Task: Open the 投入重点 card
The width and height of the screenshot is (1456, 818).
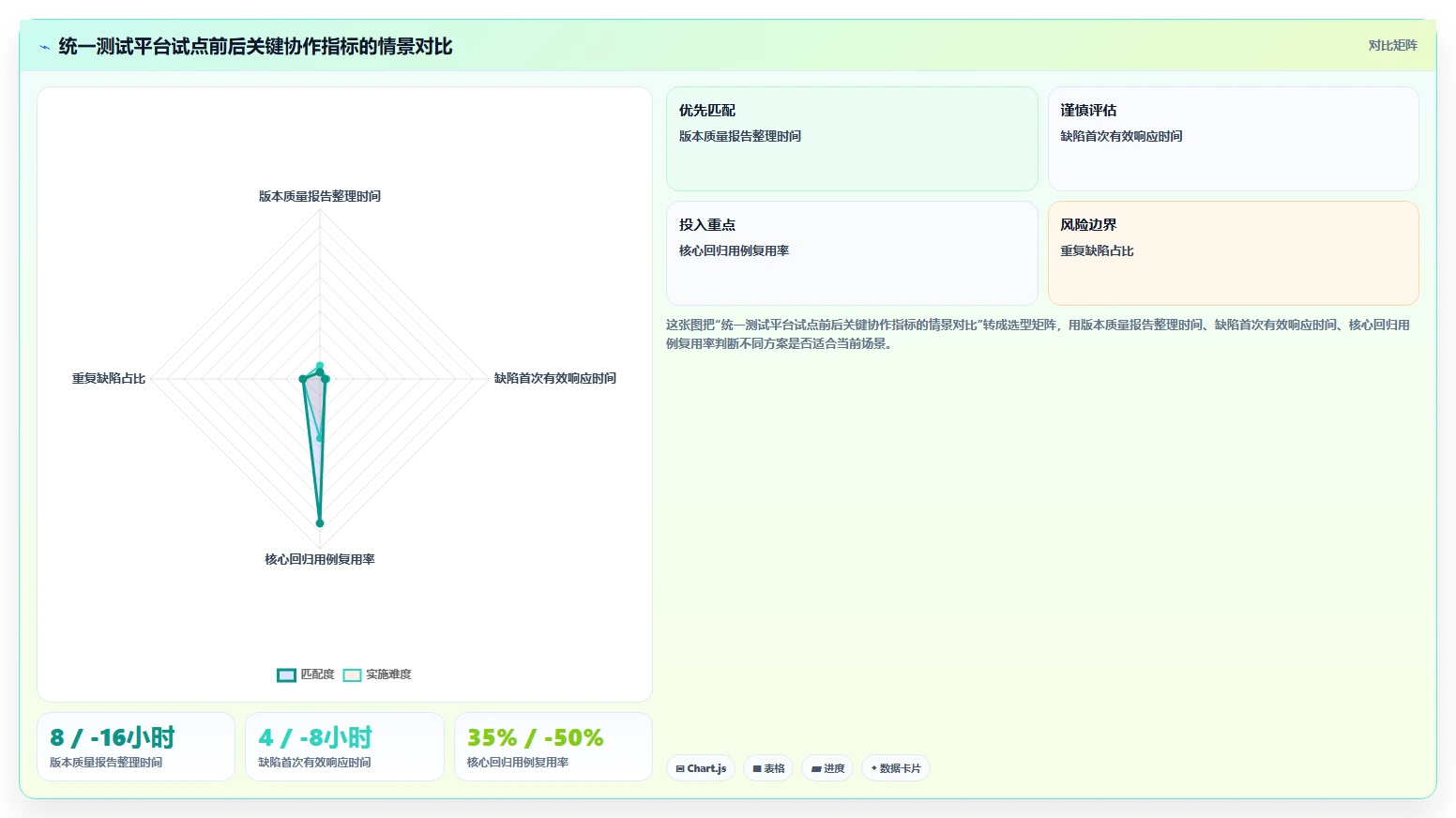Action: click(852, 253)
